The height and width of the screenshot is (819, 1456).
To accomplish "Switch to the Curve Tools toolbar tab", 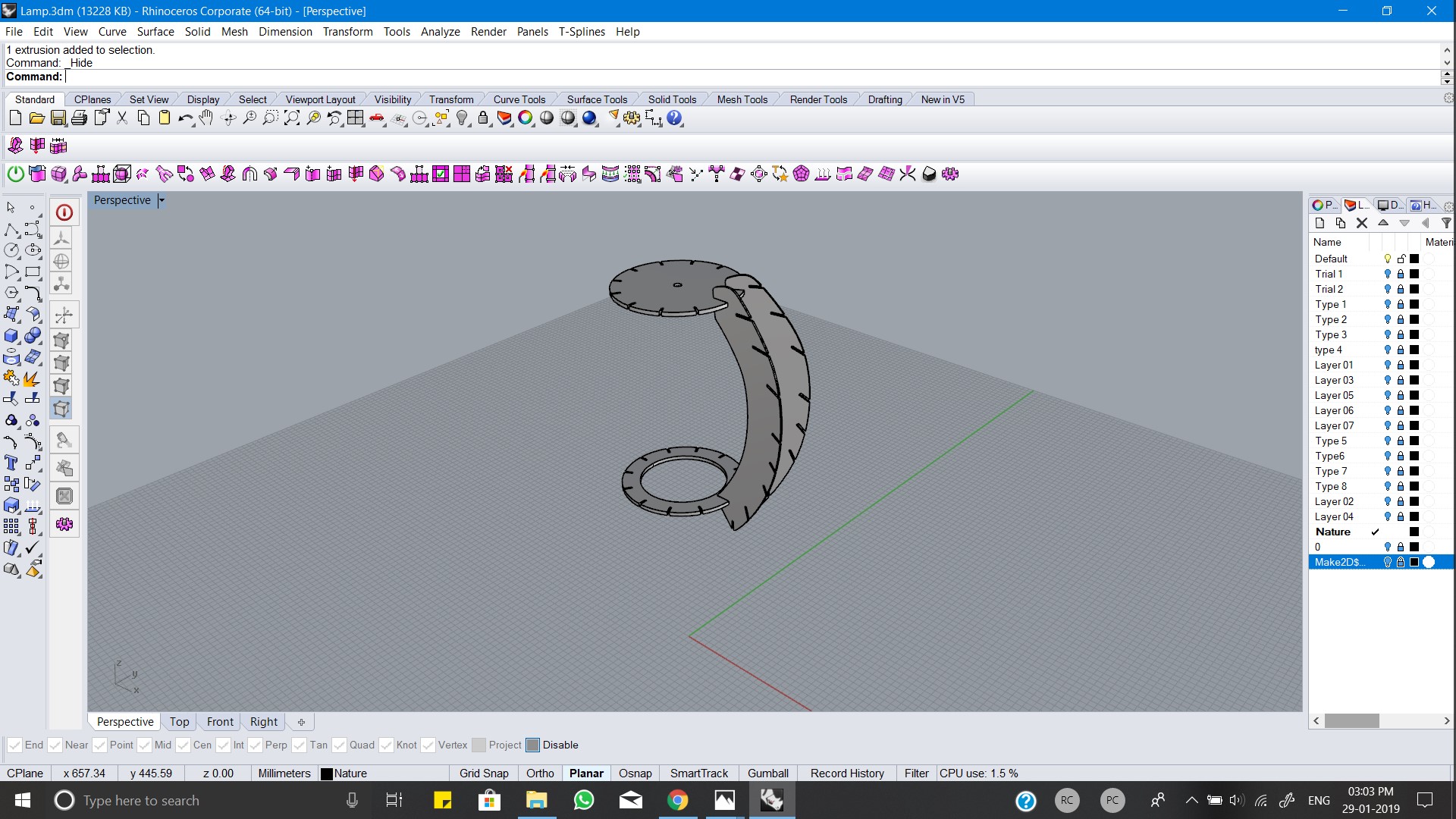I will [x=519, y=99].
